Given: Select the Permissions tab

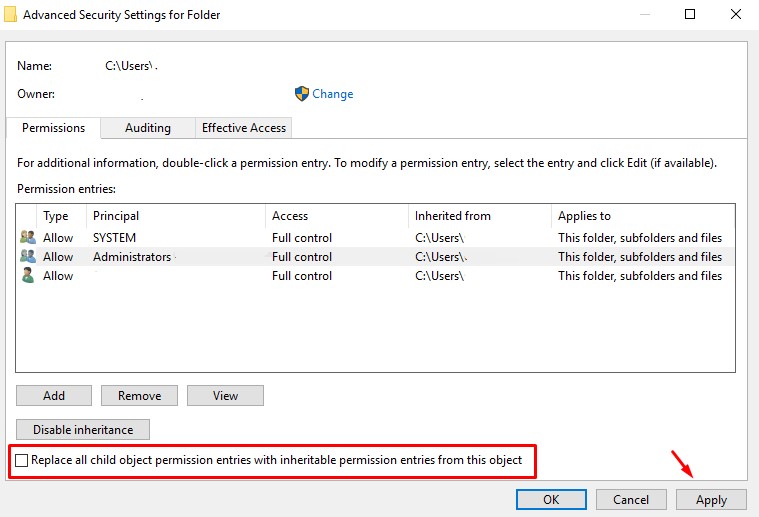Looking at the screenshot, I should [x=53, y=128].
